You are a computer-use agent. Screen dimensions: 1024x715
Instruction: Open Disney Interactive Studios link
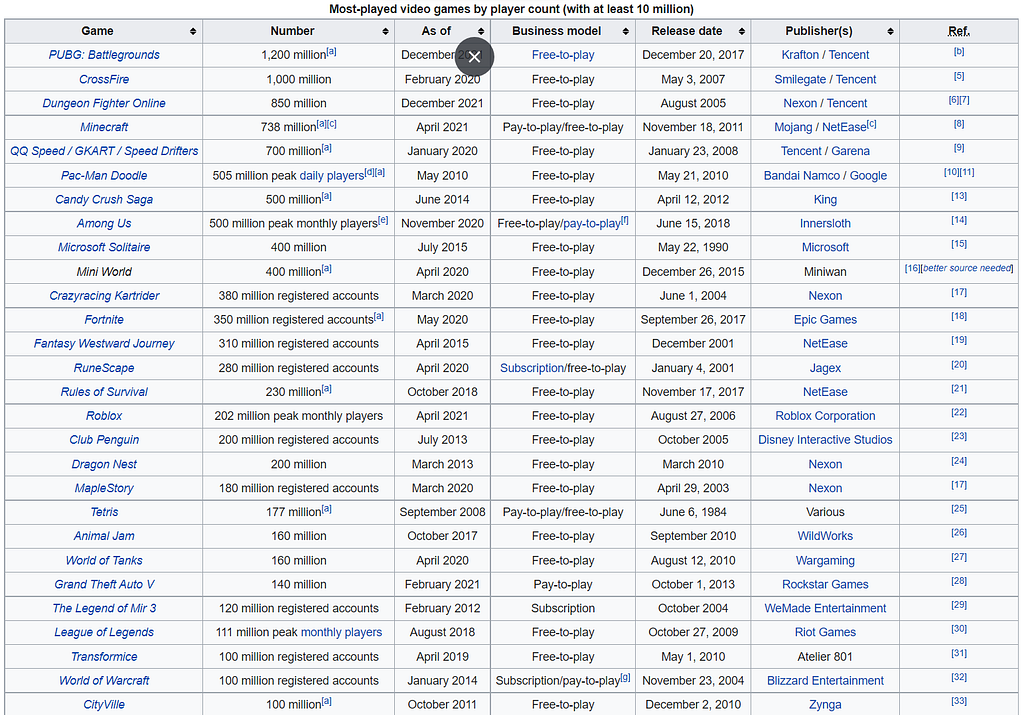pyautogui.click(x=825, y=440)
